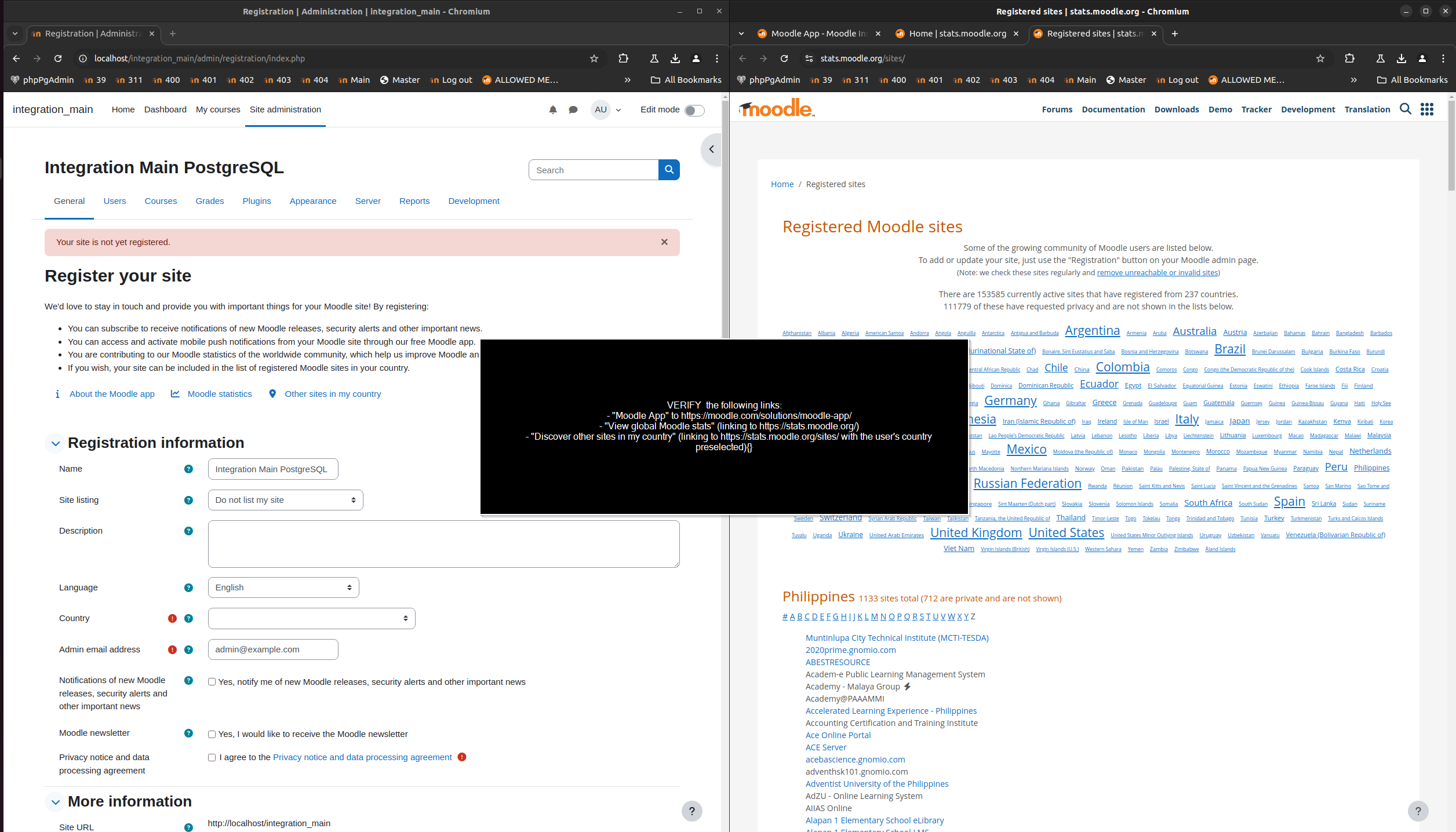
Task: Open Dashboard in Moodle top navigation
Action: click(165, 110)
